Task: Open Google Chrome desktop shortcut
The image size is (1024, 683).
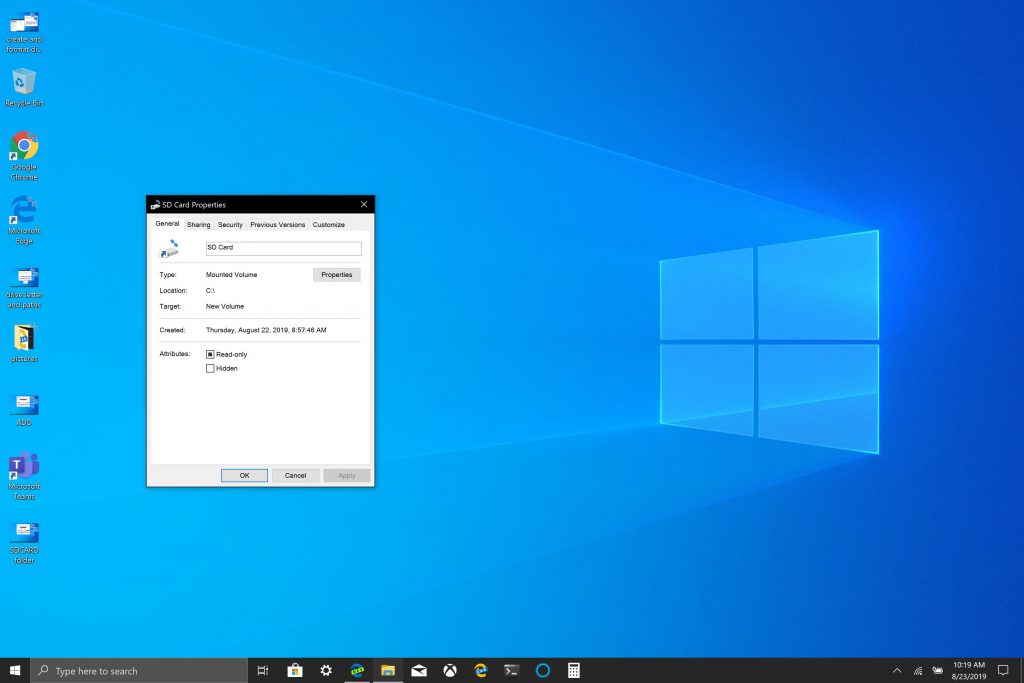Action: pyautogui.click(x=24, y=147)
